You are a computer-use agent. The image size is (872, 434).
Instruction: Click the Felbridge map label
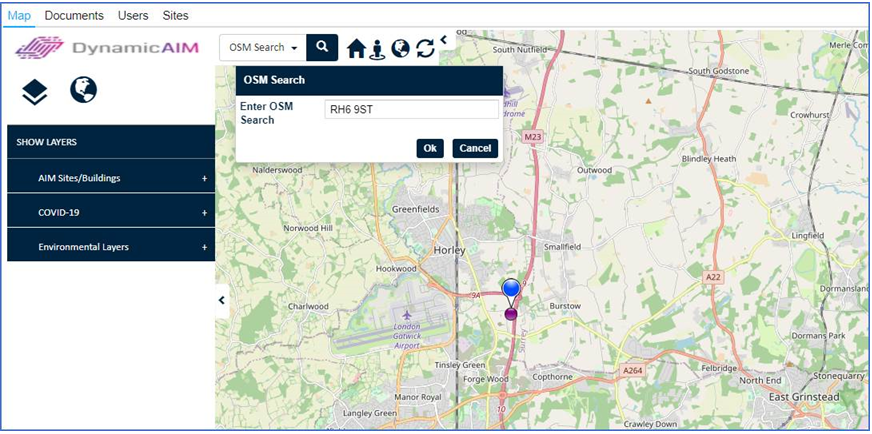(719, 368)
